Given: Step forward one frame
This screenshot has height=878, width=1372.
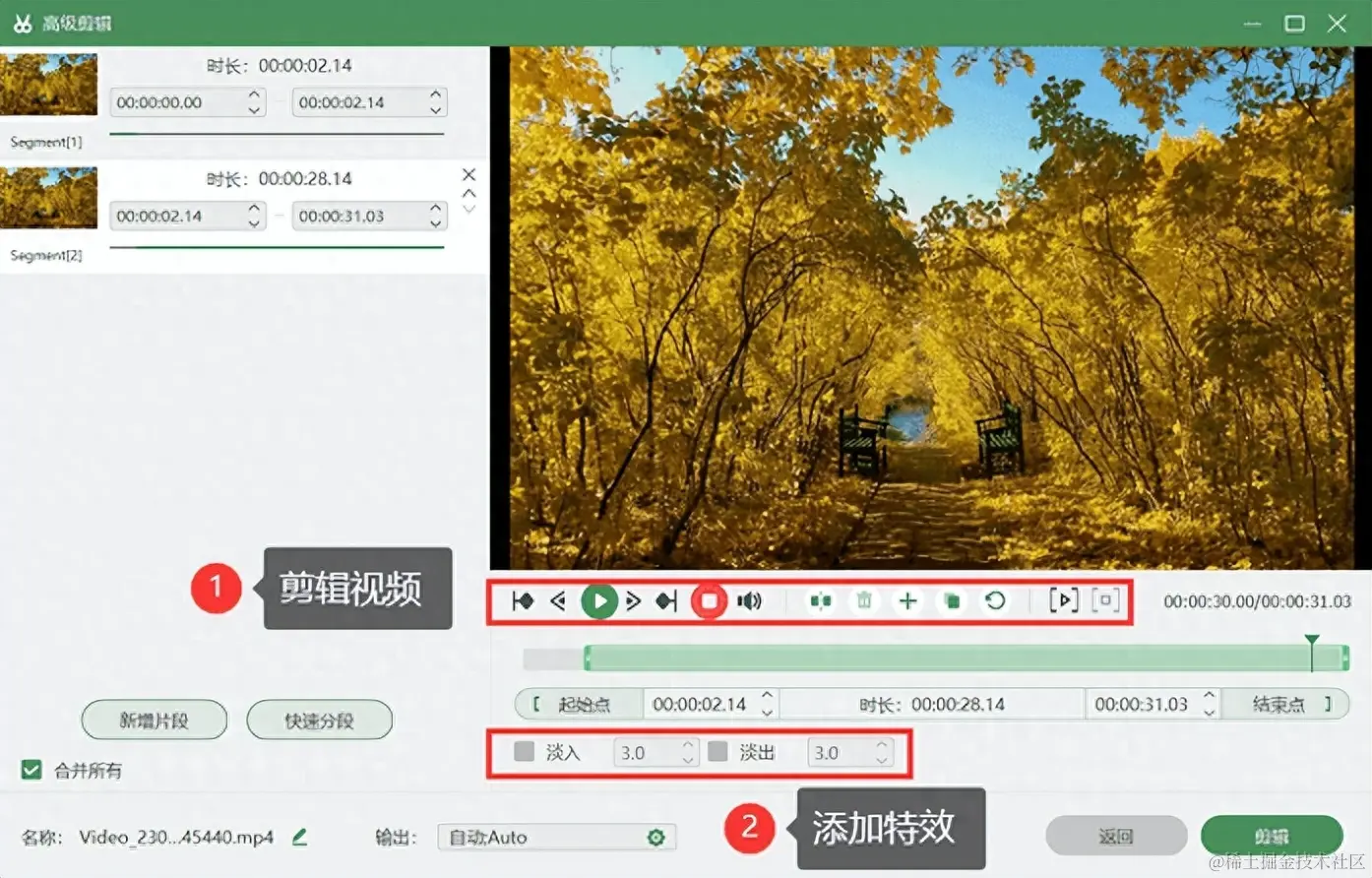Looking at the screenshot, I should coord(634,600).
